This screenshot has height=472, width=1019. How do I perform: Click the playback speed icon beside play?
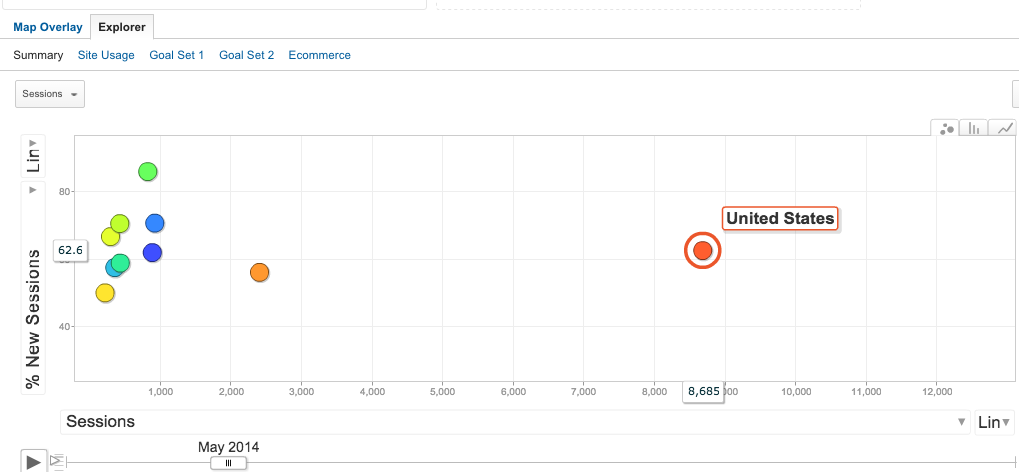pyautogui.click(x=57, y=461)
